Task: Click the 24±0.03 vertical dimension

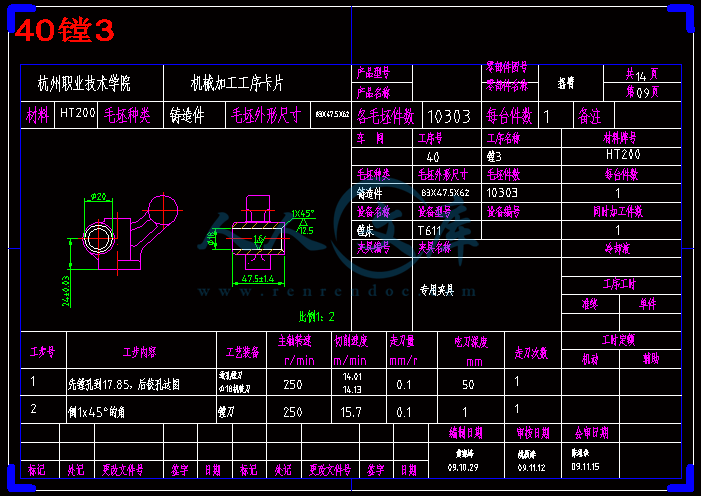Action: 66,291
